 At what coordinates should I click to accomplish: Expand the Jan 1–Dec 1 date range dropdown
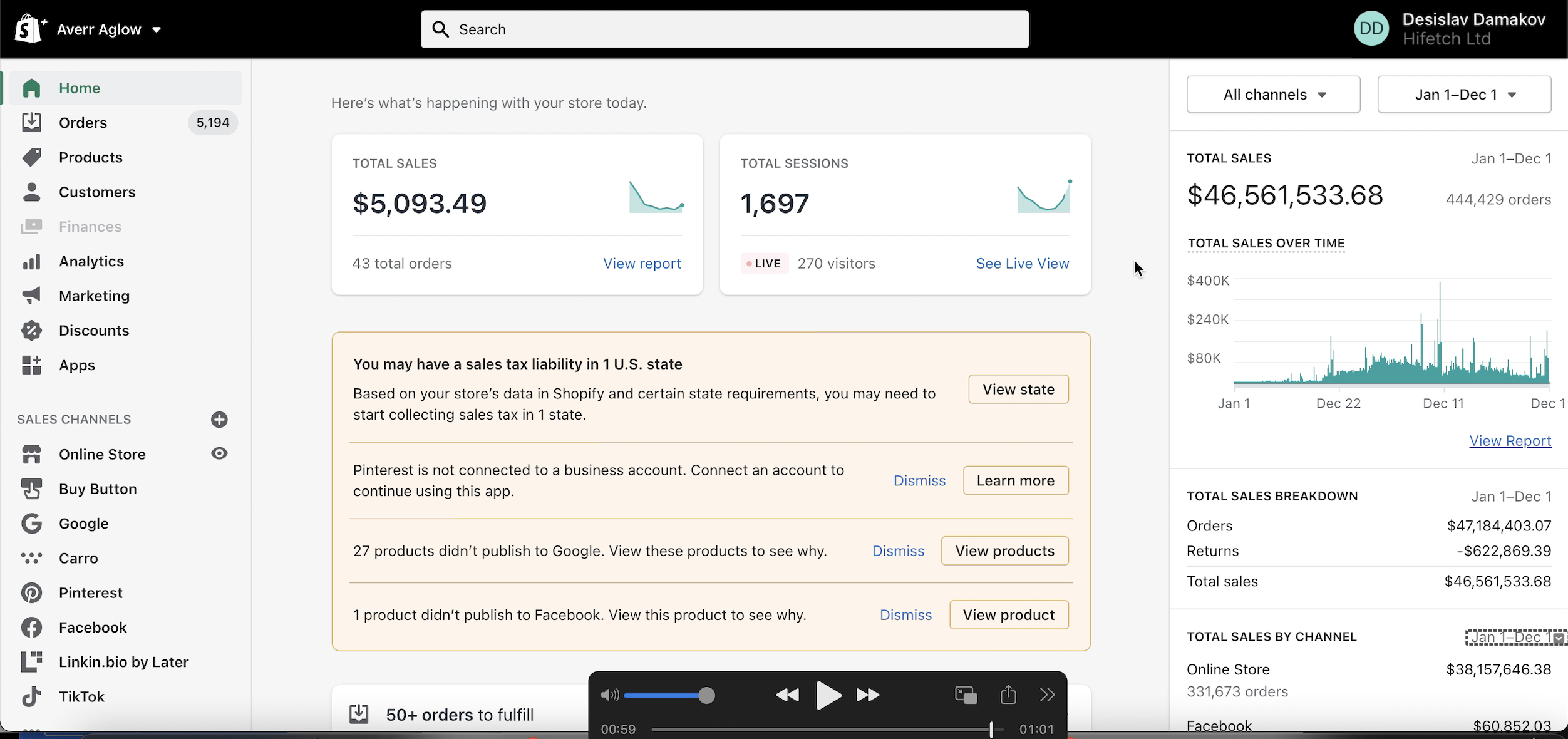point(1464,95)
